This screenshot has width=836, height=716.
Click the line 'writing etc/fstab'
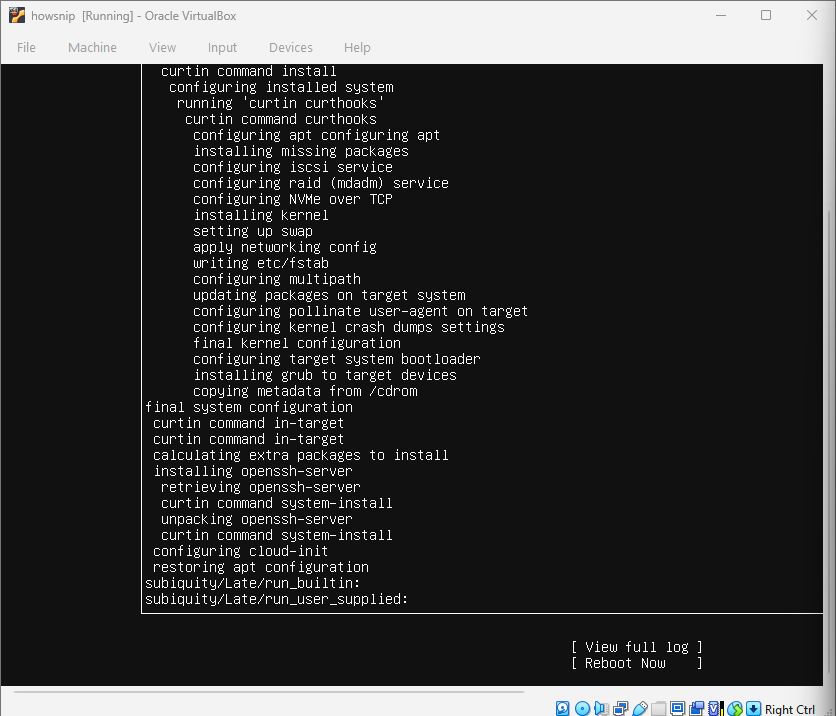(261, 263)
